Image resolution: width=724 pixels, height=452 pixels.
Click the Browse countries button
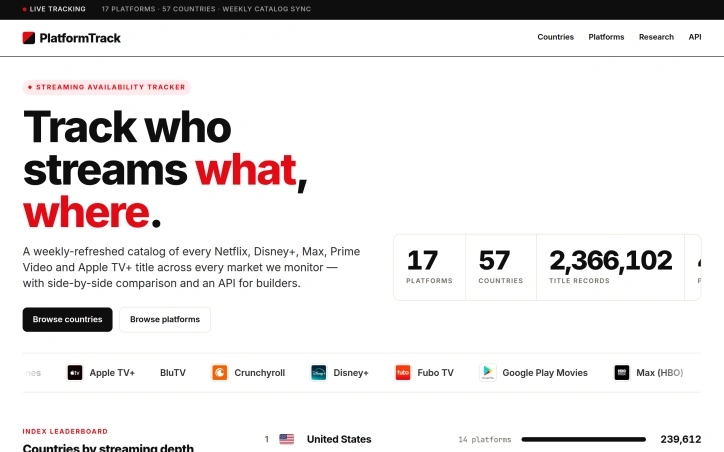coord(67,319)
